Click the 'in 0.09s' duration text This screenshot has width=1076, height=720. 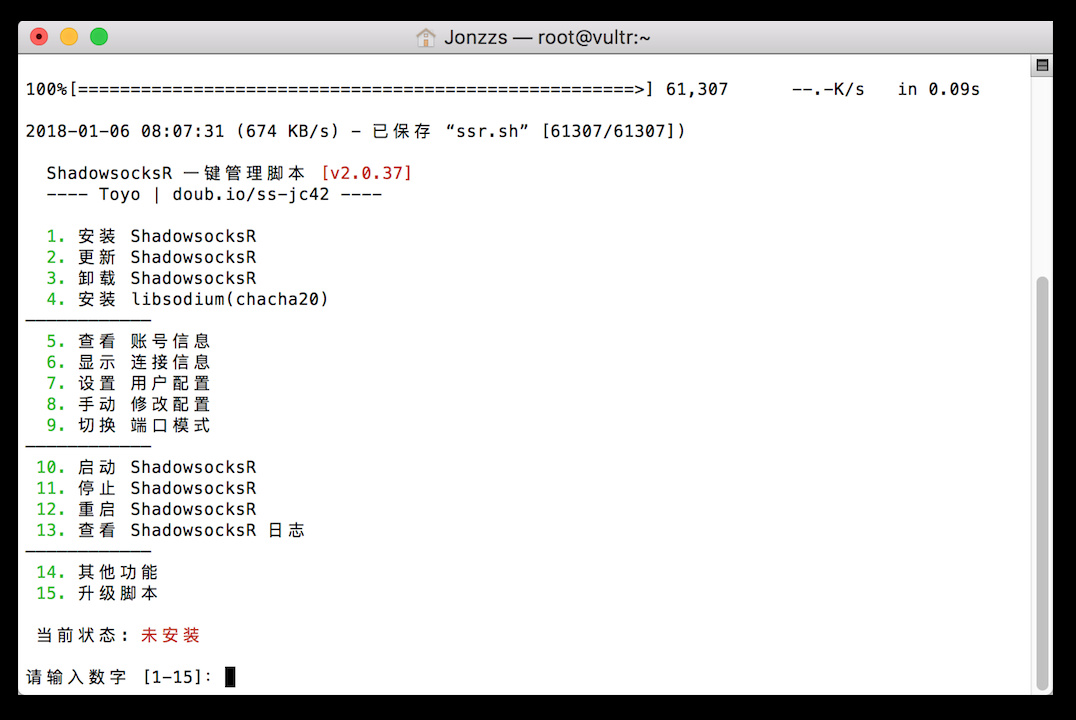pos(939,89)
